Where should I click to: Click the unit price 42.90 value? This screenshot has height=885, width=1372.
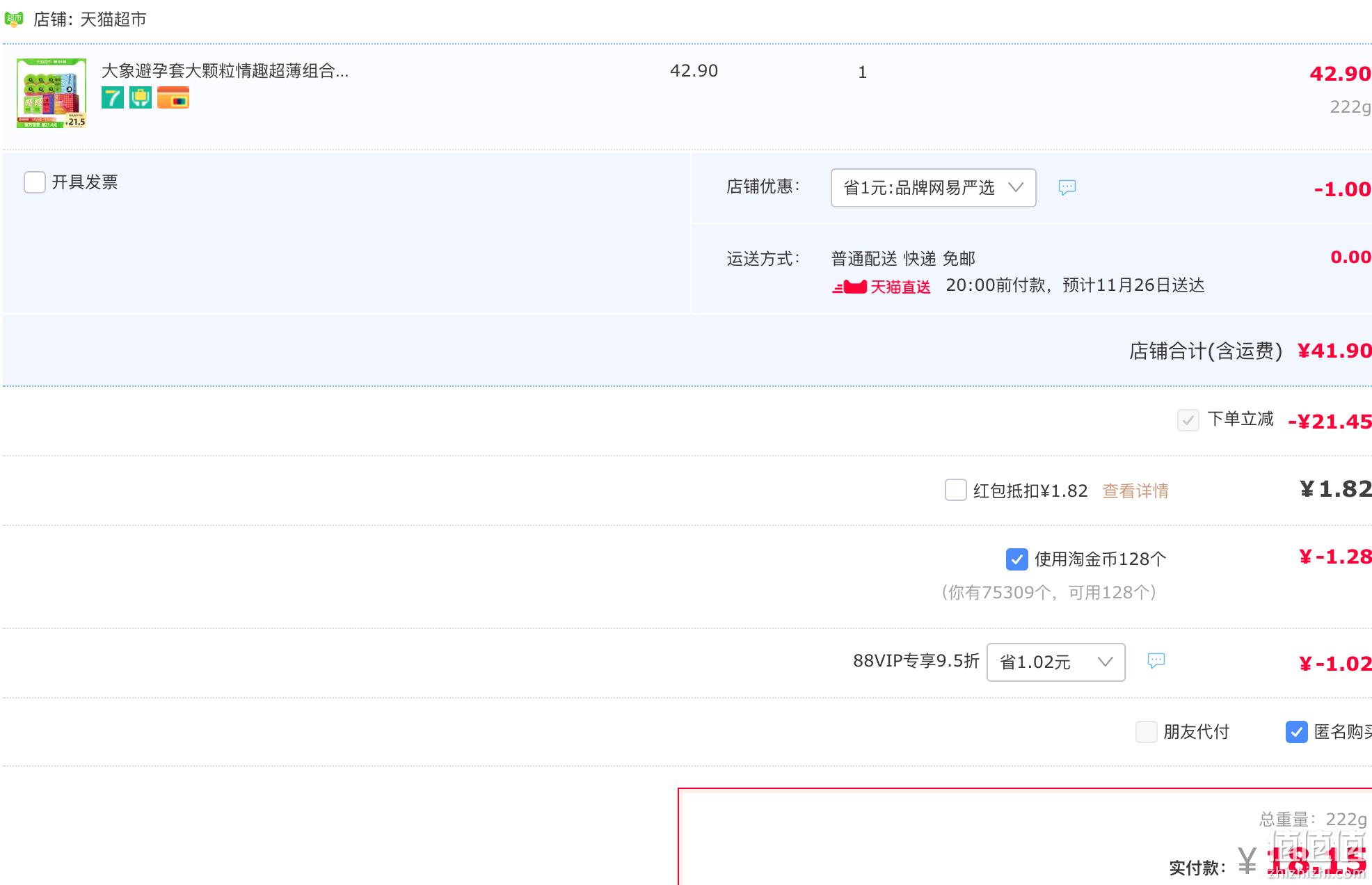(694, 71)
